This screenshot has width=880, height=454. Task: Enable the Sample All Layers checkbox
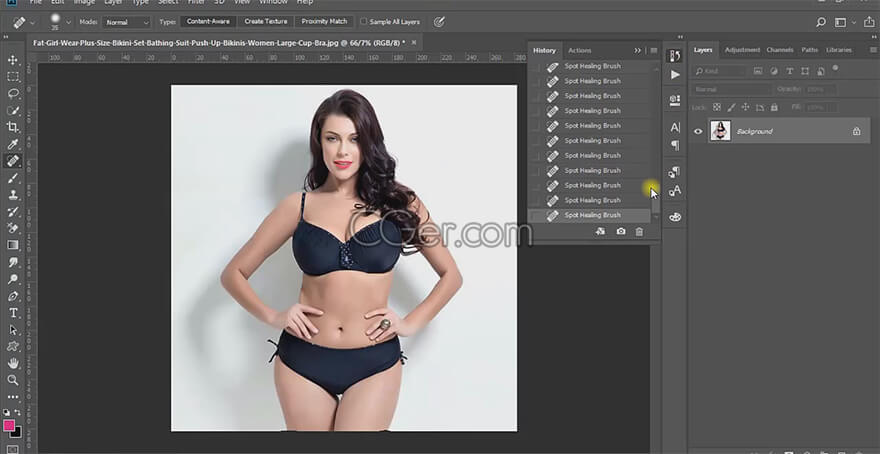[x=363, y=22]
